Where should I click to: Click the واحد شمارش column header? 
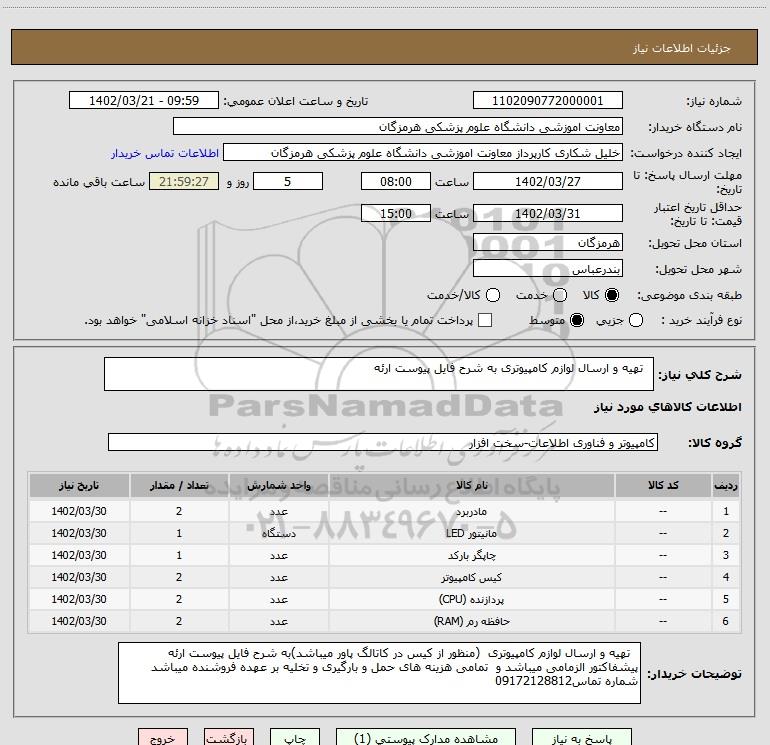[278, 485]
